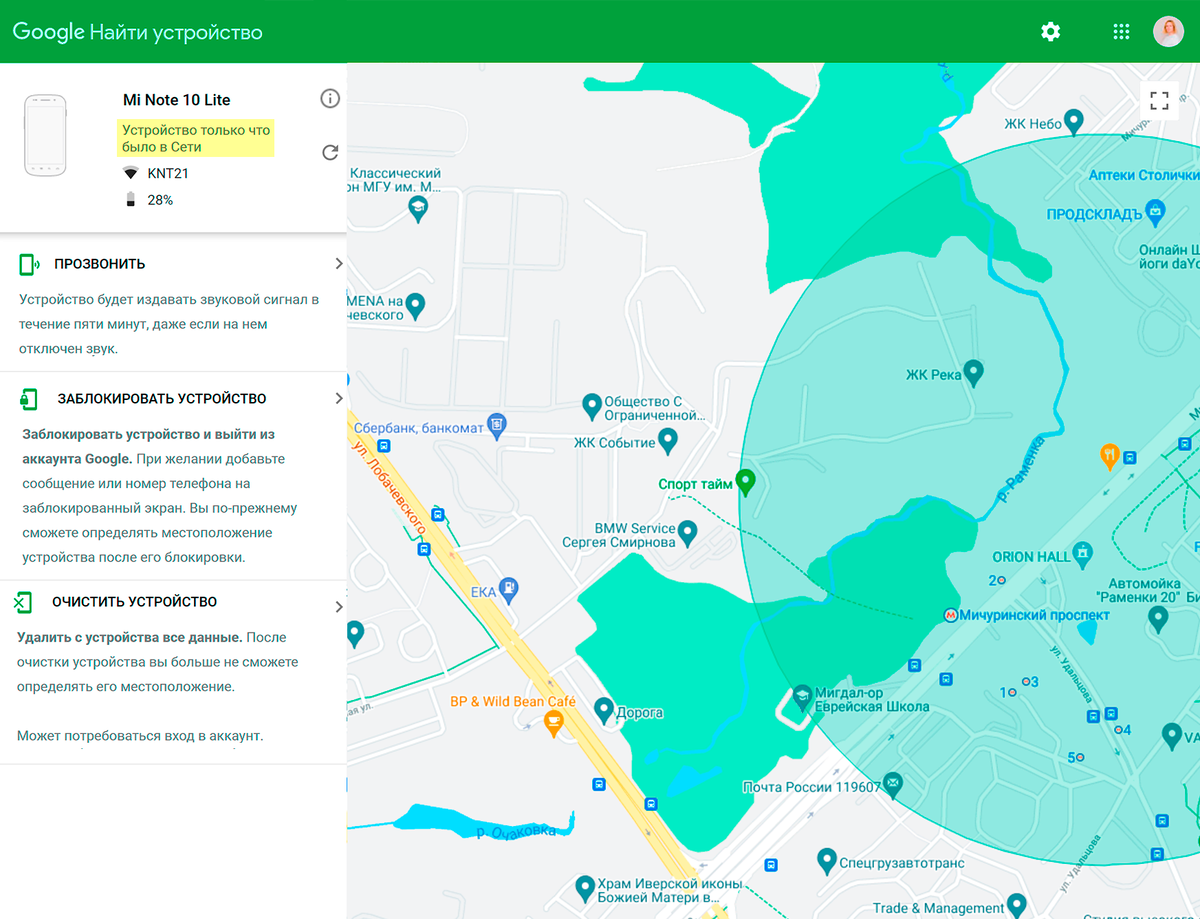Click the Wi-Fi icon beside KNT21
Screen dimensions: 1200x919
[x=130, y=173]
